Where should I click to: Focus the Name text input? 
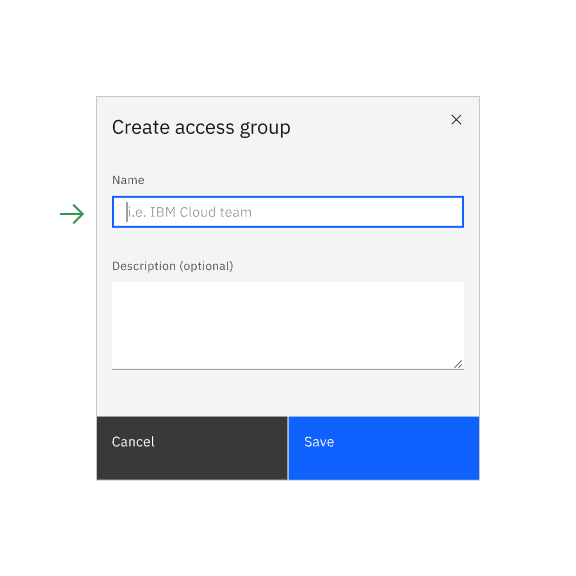(x=288, y=212)
